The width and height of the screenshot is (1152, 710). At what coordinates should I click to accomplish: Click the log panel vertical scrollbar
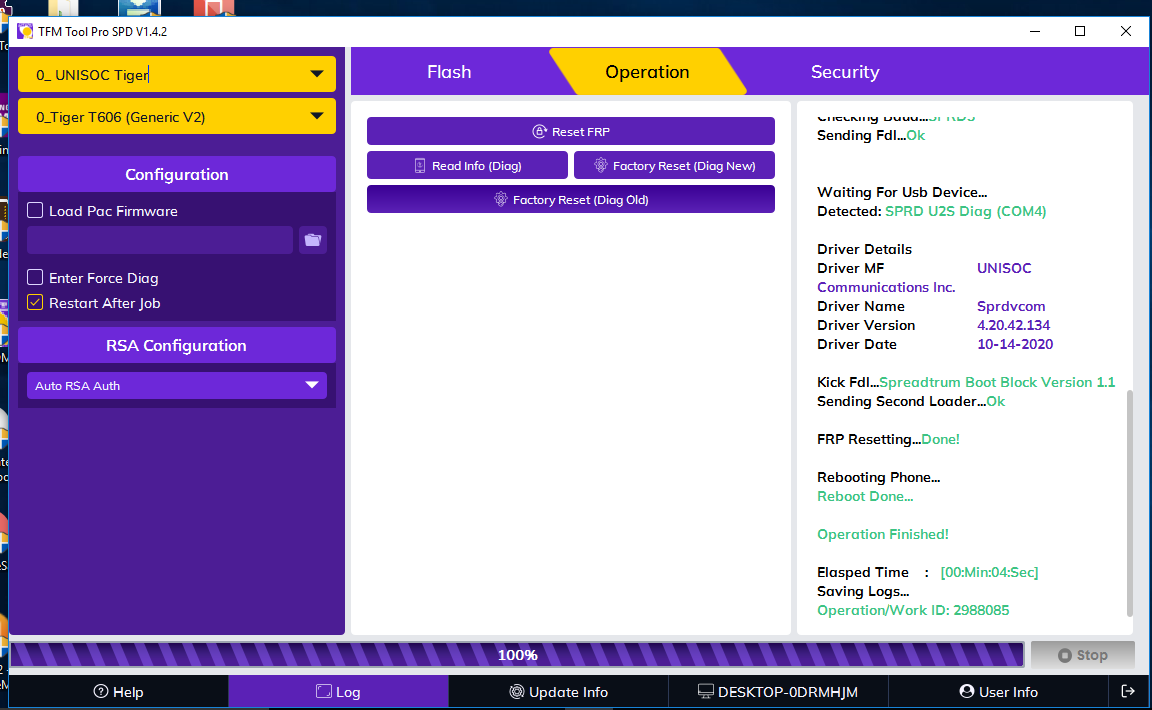pos(1130,500)
